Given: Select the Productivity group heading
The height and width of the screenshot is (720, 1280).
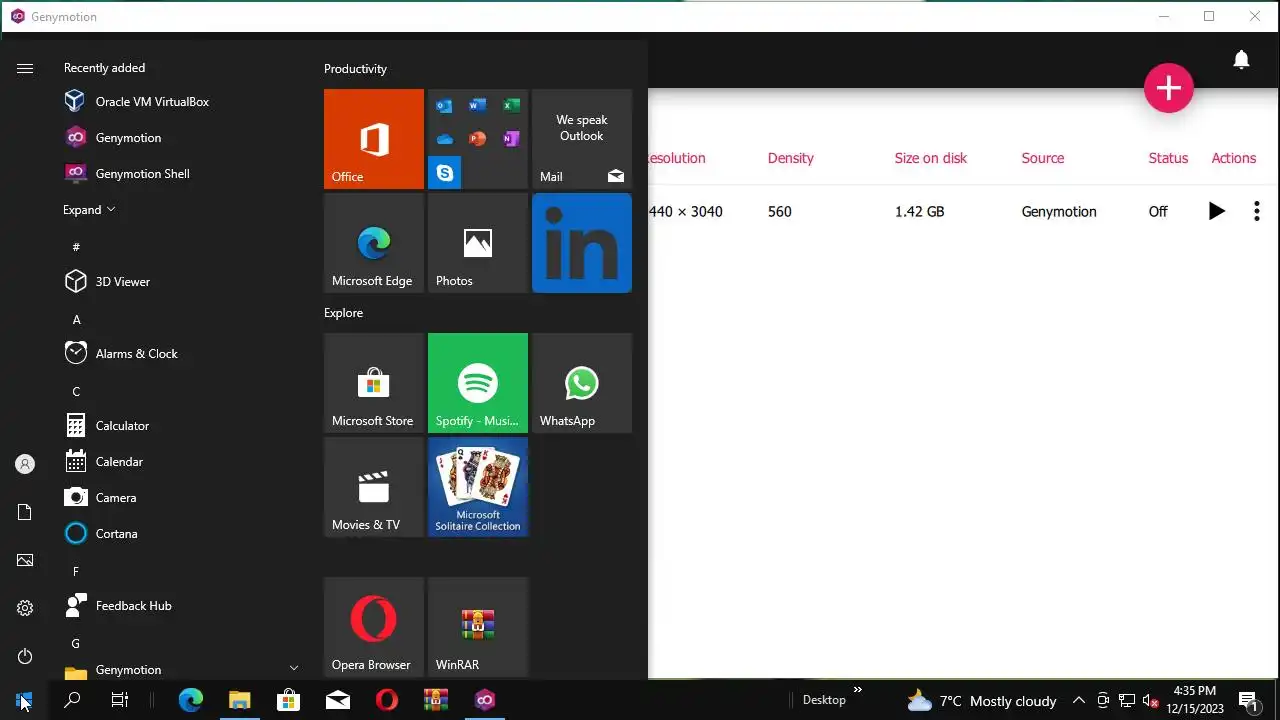Looking at the screenshot, I should coord(355,69).
